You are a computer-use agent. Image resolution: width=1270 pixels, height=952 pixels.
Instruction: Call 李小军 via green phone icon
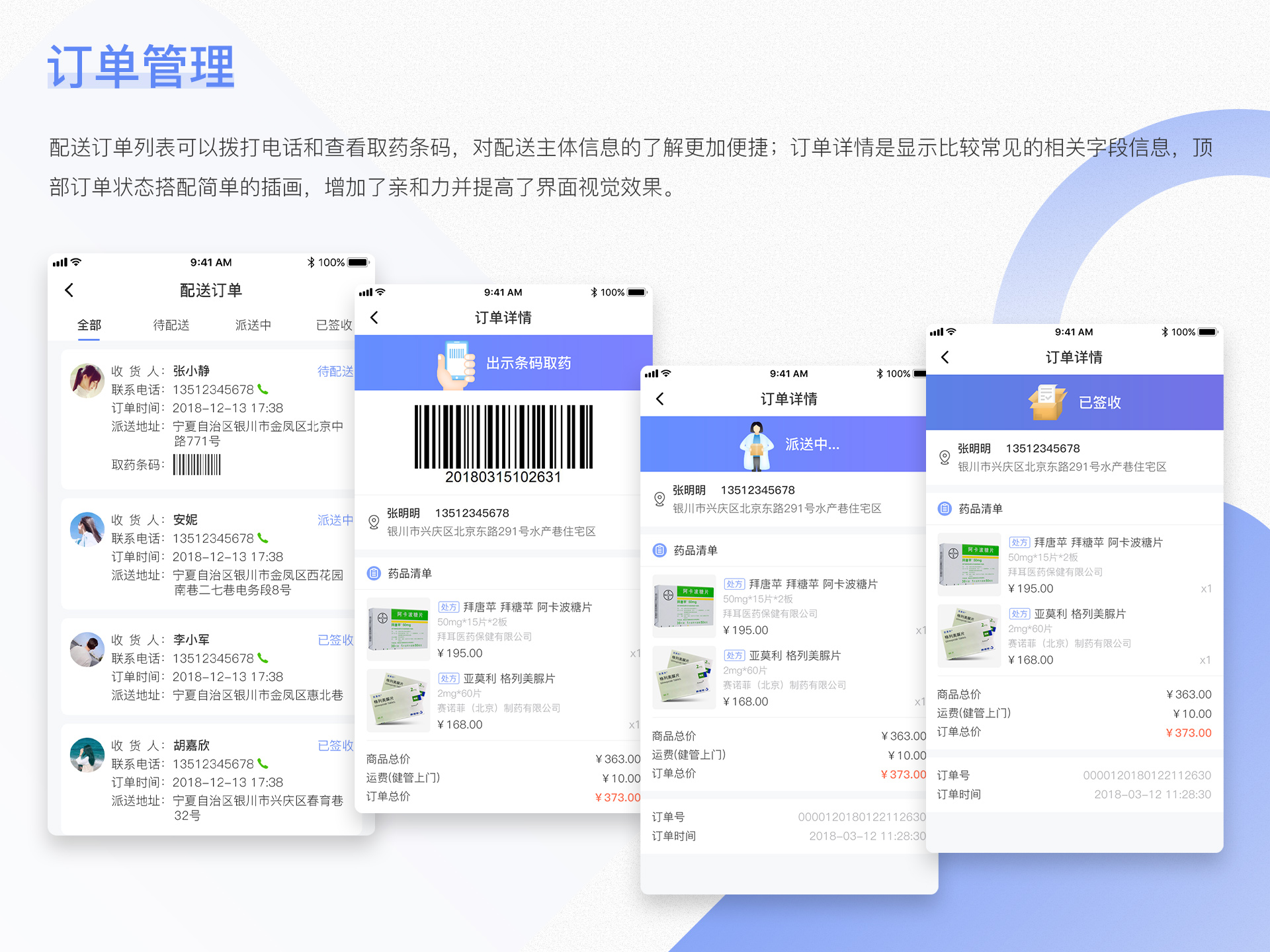(x=263, y=658)
